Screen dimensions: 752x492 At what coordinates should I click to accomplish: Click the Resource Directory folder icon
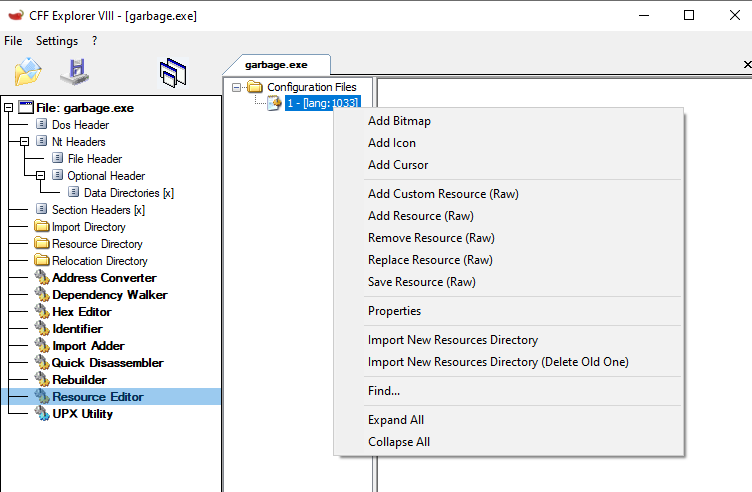[x=42, y=243]
